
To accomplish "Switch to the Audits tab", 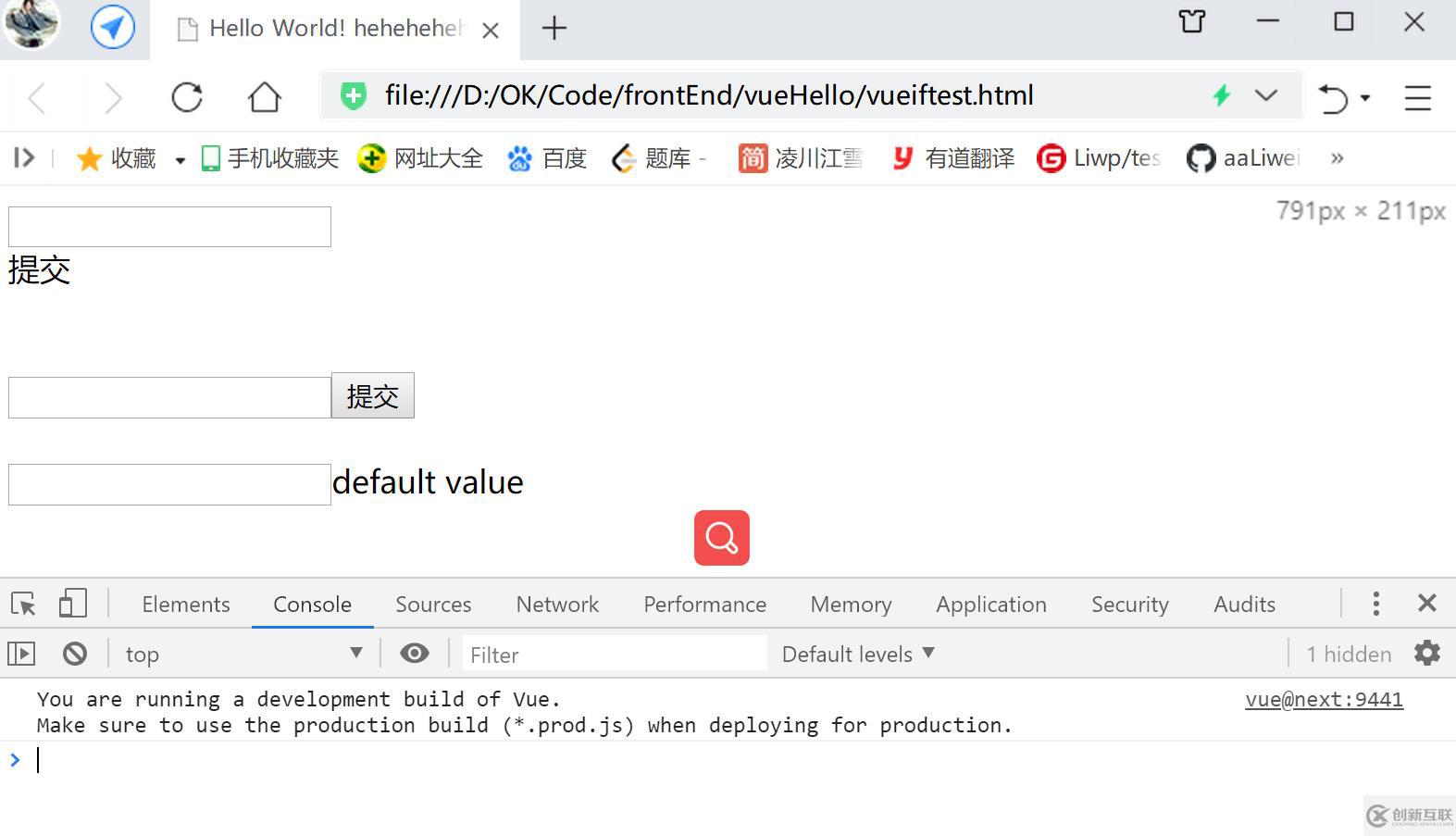I will 1245,605.
